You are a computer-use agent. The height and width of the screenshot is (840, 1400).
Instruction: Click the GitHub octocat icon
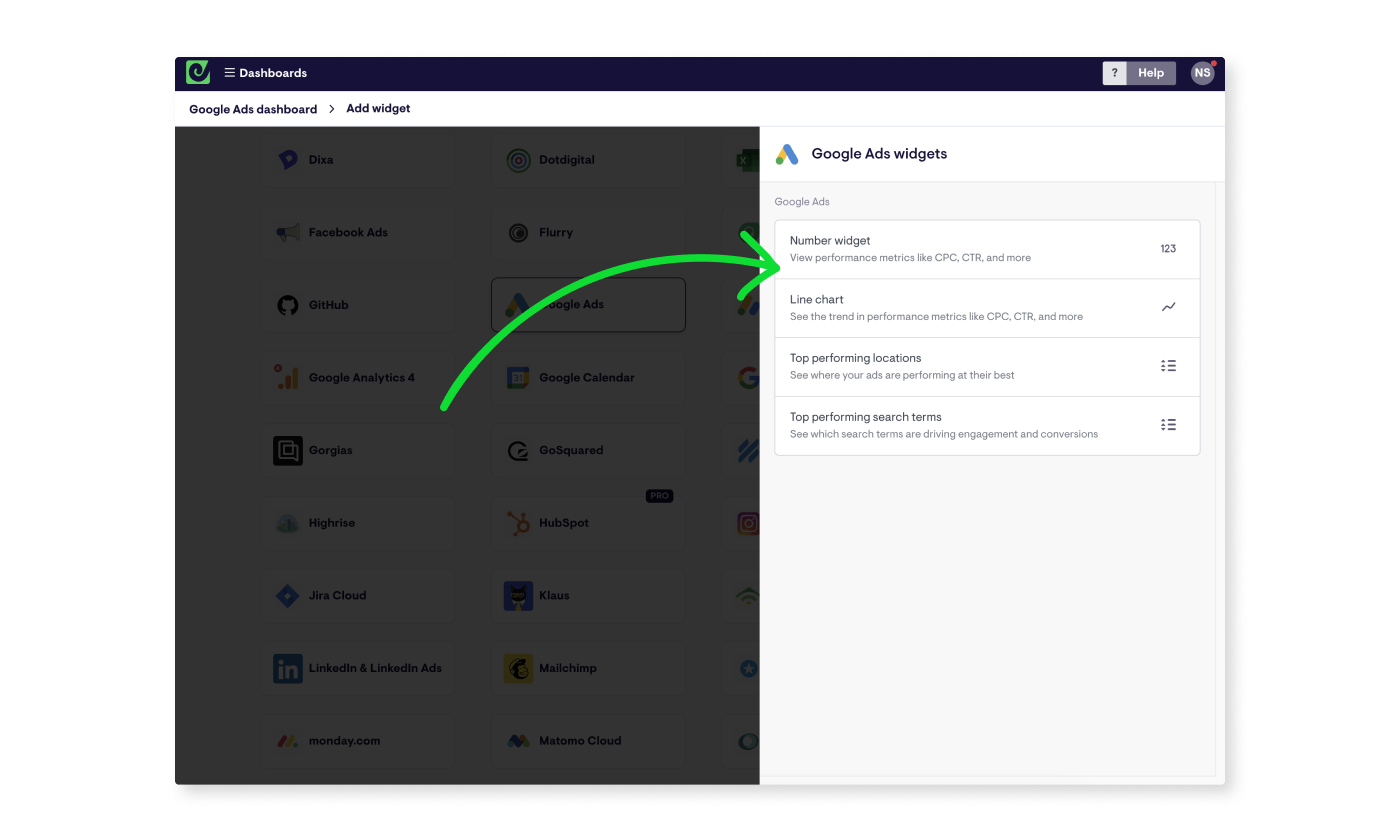coord(288,305)
